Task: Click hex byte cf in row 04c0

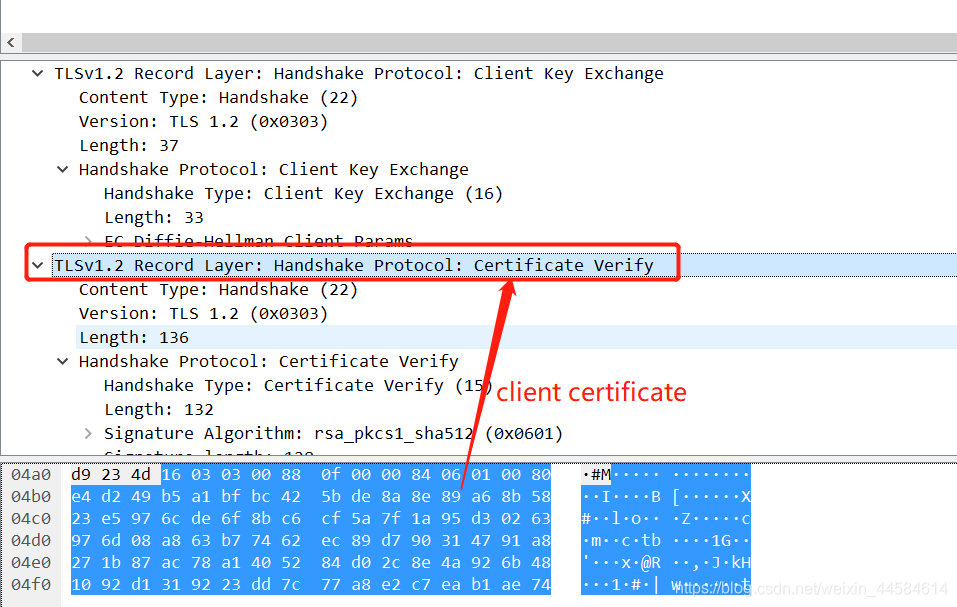Action: point(331,519)
